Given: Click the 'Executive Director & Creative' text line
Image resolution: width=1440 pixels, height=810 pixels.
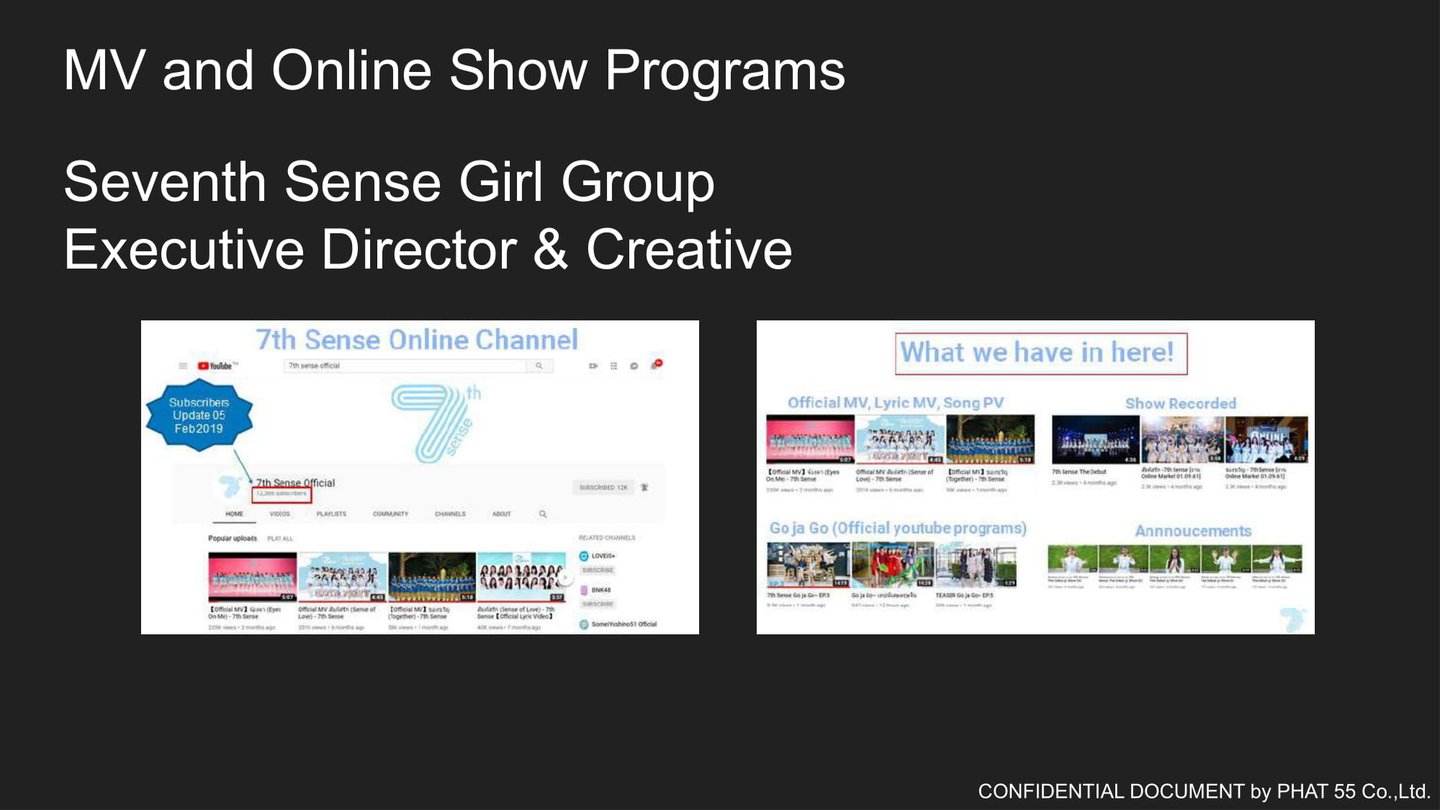Looking at the screenshot, I should click(428, 249).
